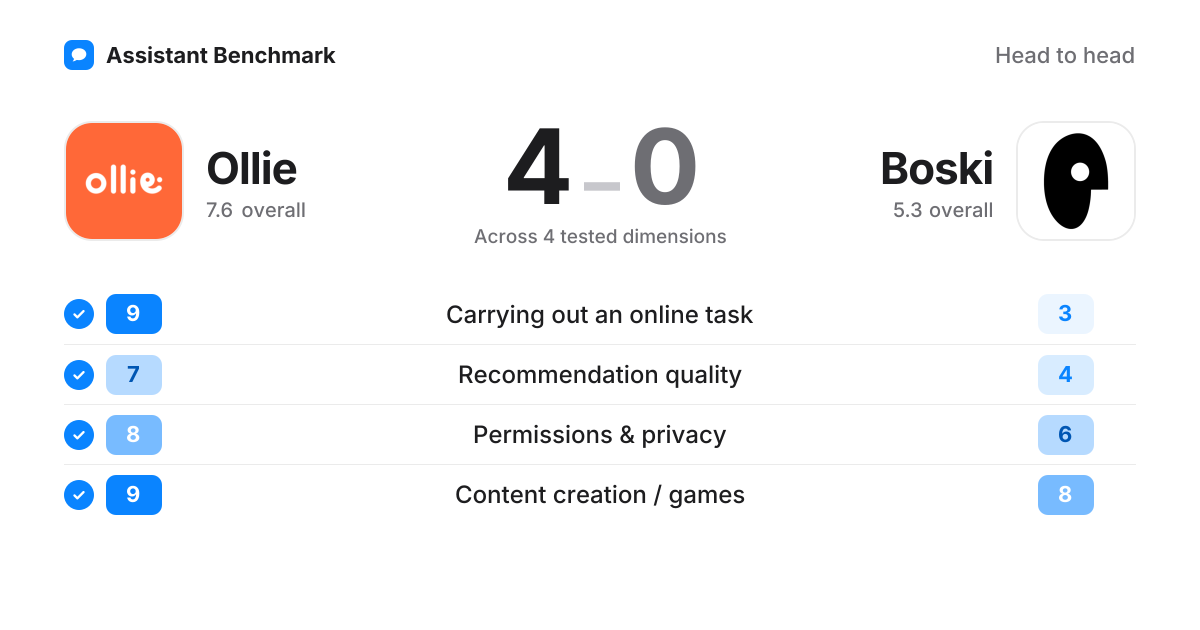1200x630 pixels.
Task: Click the checkmark on Permissions & privacy row
Action: pos(79,434)
